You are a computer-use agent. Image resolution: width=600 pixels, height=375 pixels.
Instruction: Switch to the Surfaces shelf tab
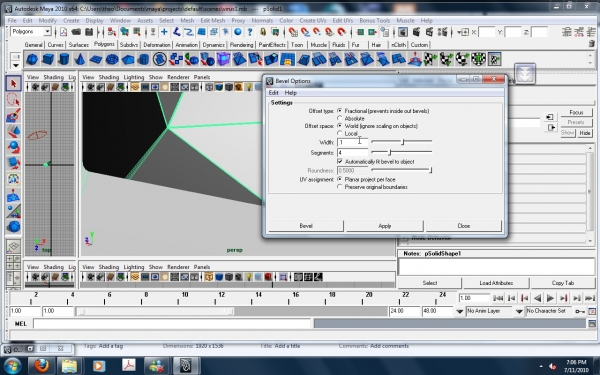pos(79,45)
